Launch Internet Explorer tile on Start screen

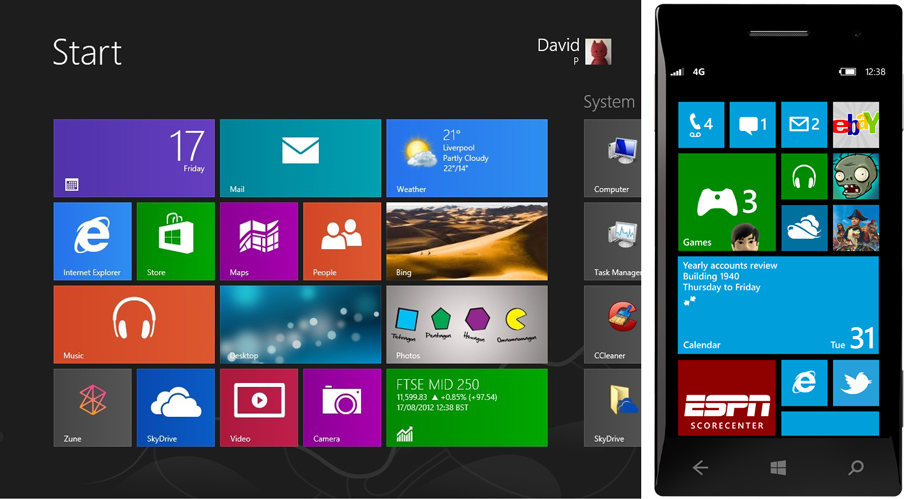[x=93, y=241]
